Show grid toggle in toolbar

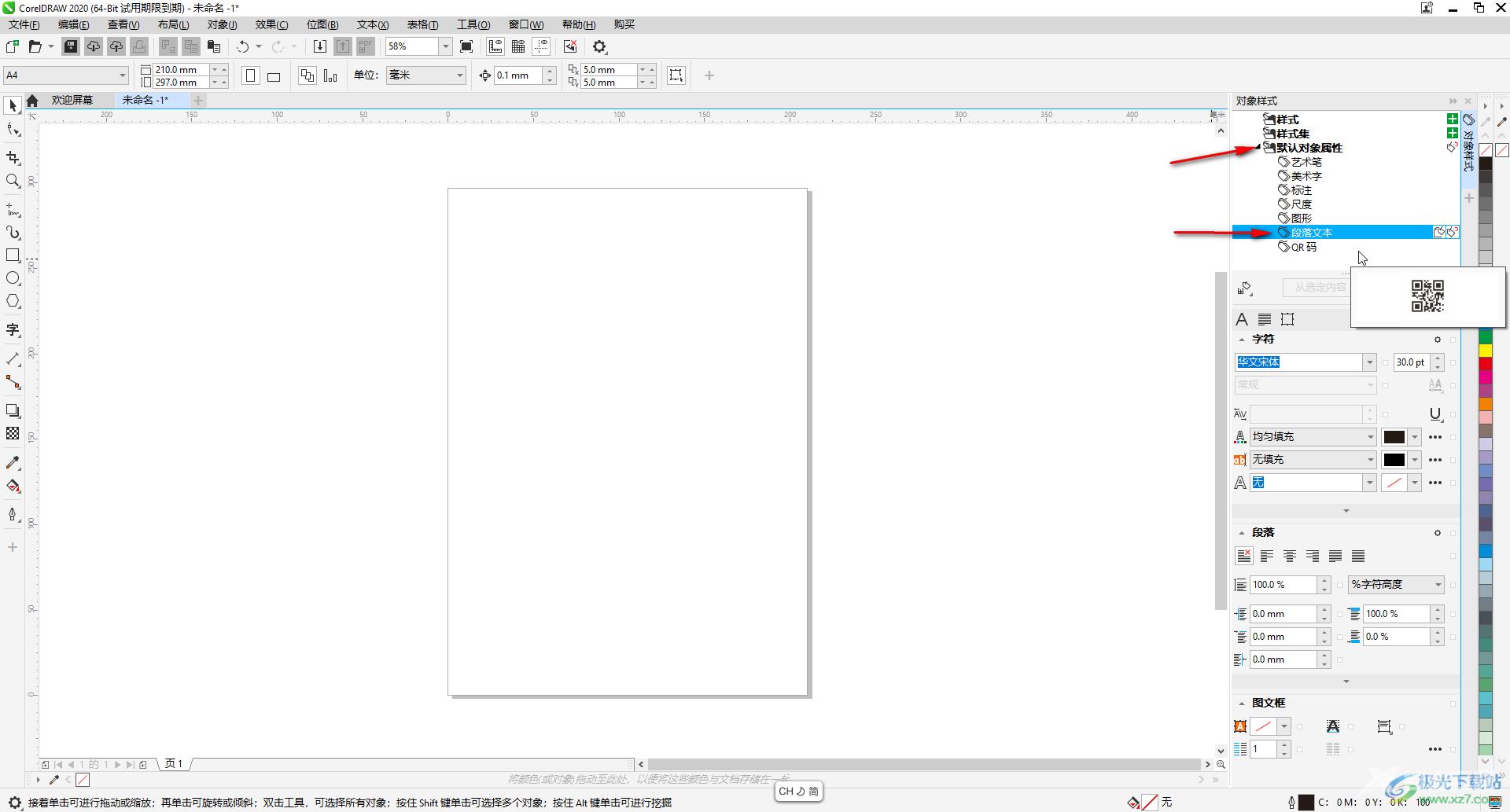pyautogui.click(x=518, y=46)
